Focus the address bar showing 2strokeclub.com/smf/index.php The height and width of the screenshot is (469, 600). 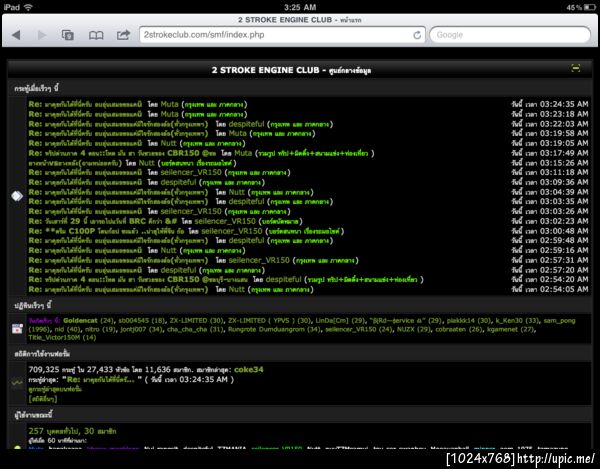point(282,35)
